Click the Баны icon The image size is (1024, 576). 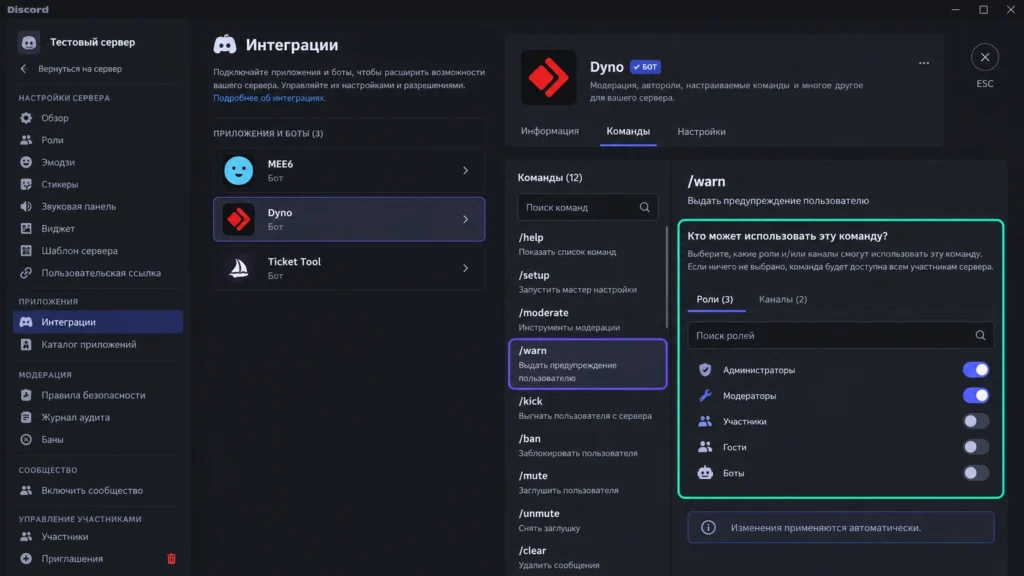(26, 440)
